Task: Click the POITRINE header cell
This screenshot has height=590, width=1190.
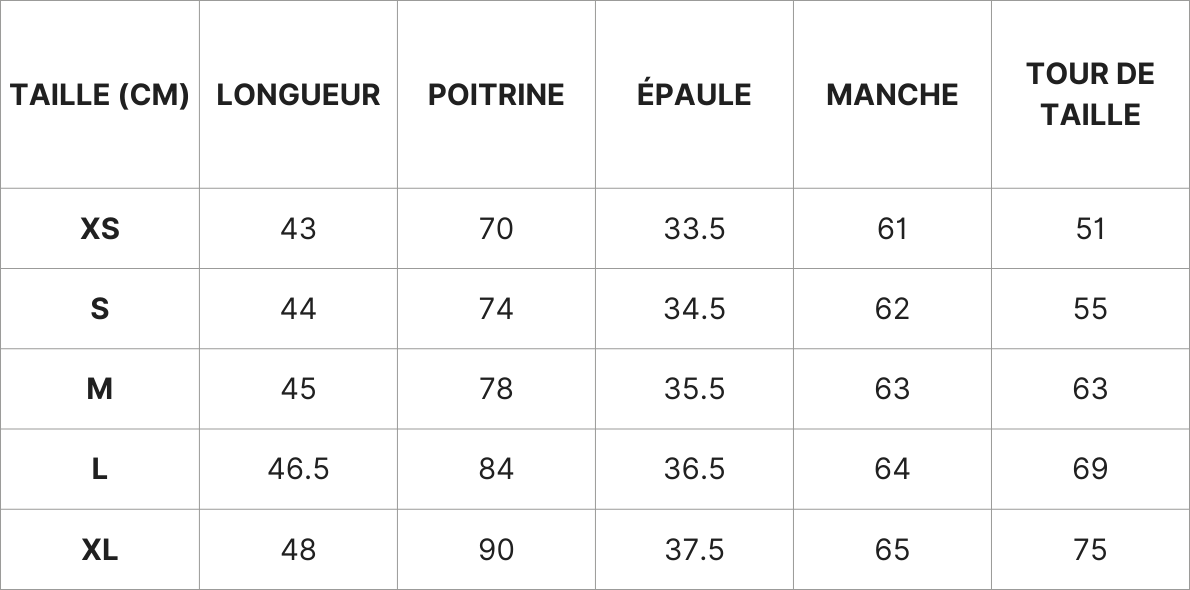Action: 496,95
